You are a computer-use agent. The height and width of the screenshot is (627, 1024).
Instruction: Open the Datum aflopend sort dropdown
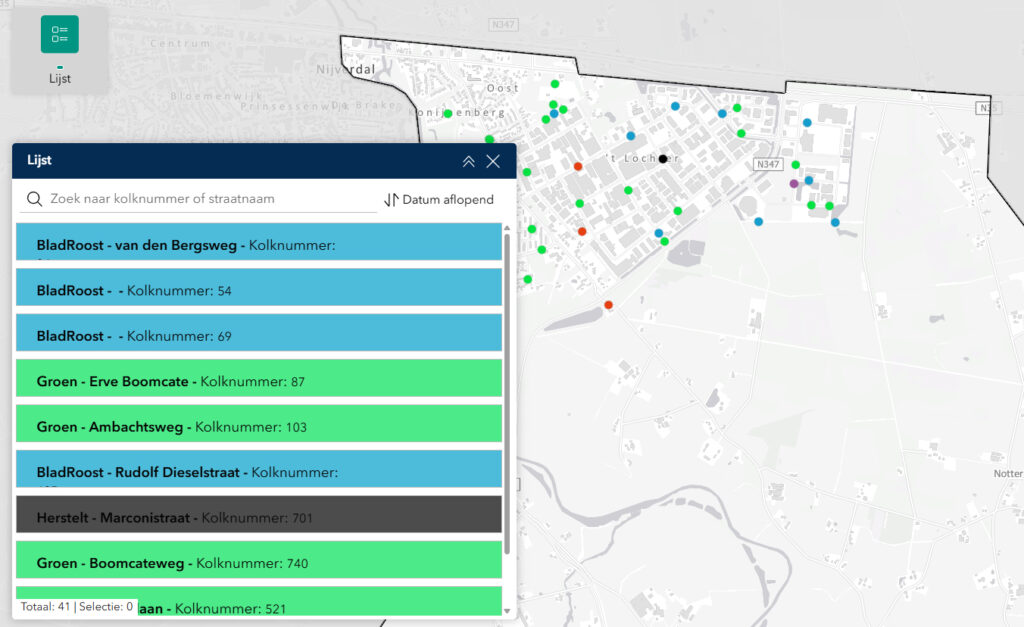coord(448,200)
